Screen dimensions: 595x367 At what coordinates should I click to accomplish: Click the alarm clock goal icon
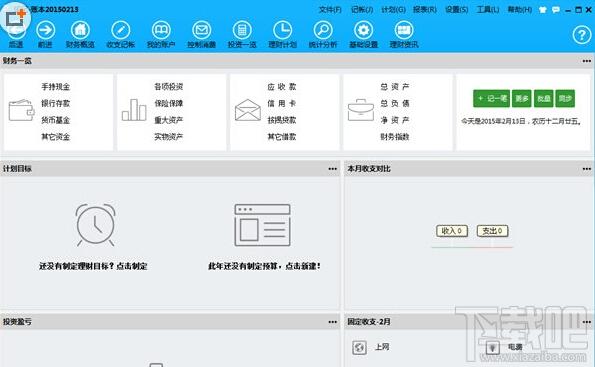coord(95,225)
